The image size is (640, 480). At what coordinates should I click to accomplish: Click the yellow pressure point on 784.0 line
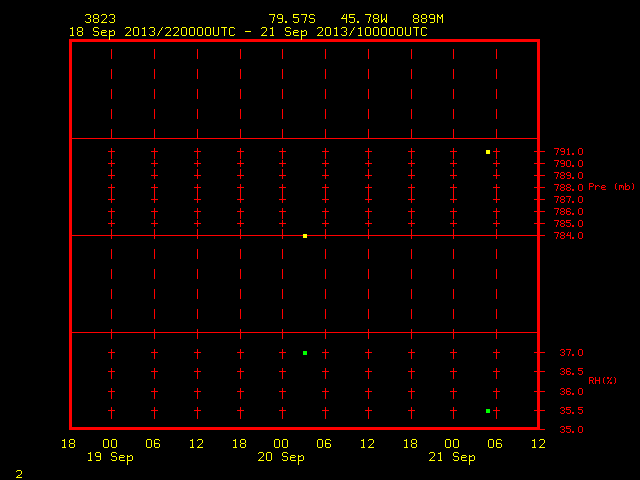[305, 236]
